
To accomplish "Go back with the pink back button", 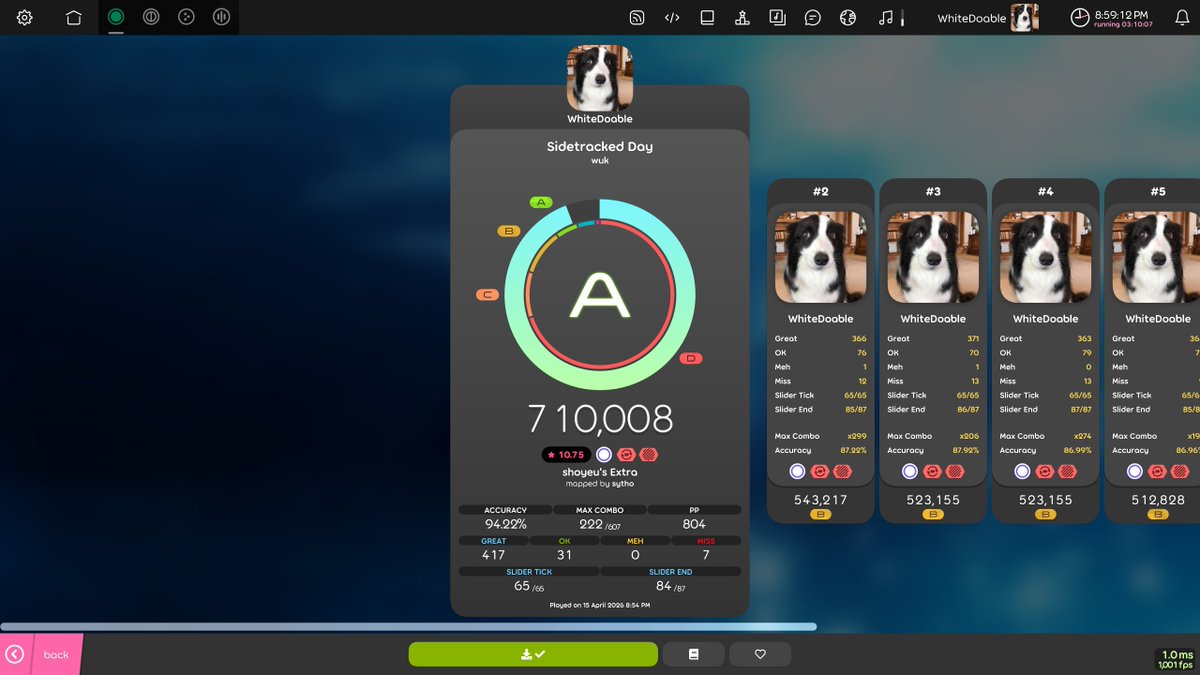I will [41, 654].
